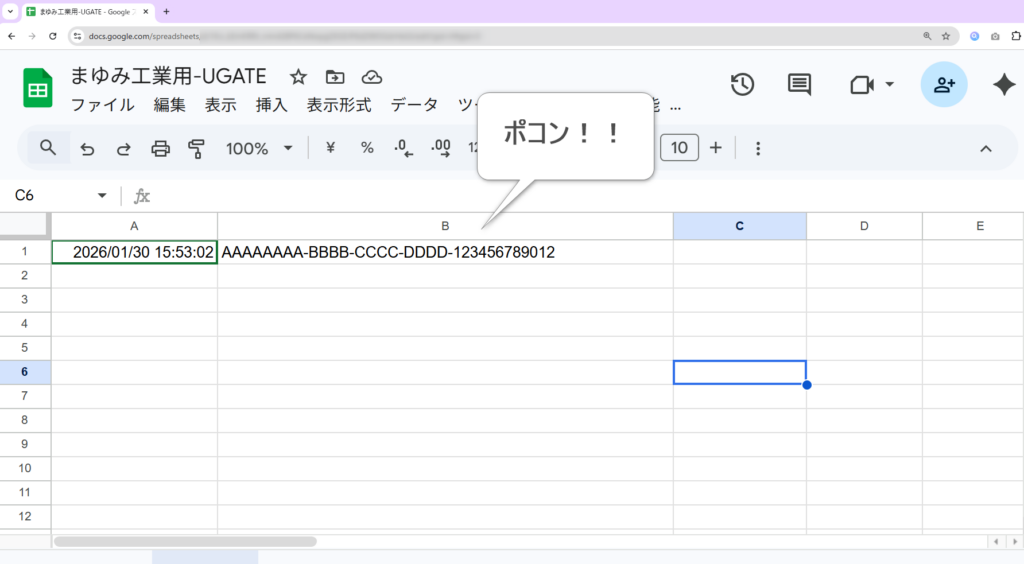
Task: Select the paint format roller tool
Action: pos(196,148)
